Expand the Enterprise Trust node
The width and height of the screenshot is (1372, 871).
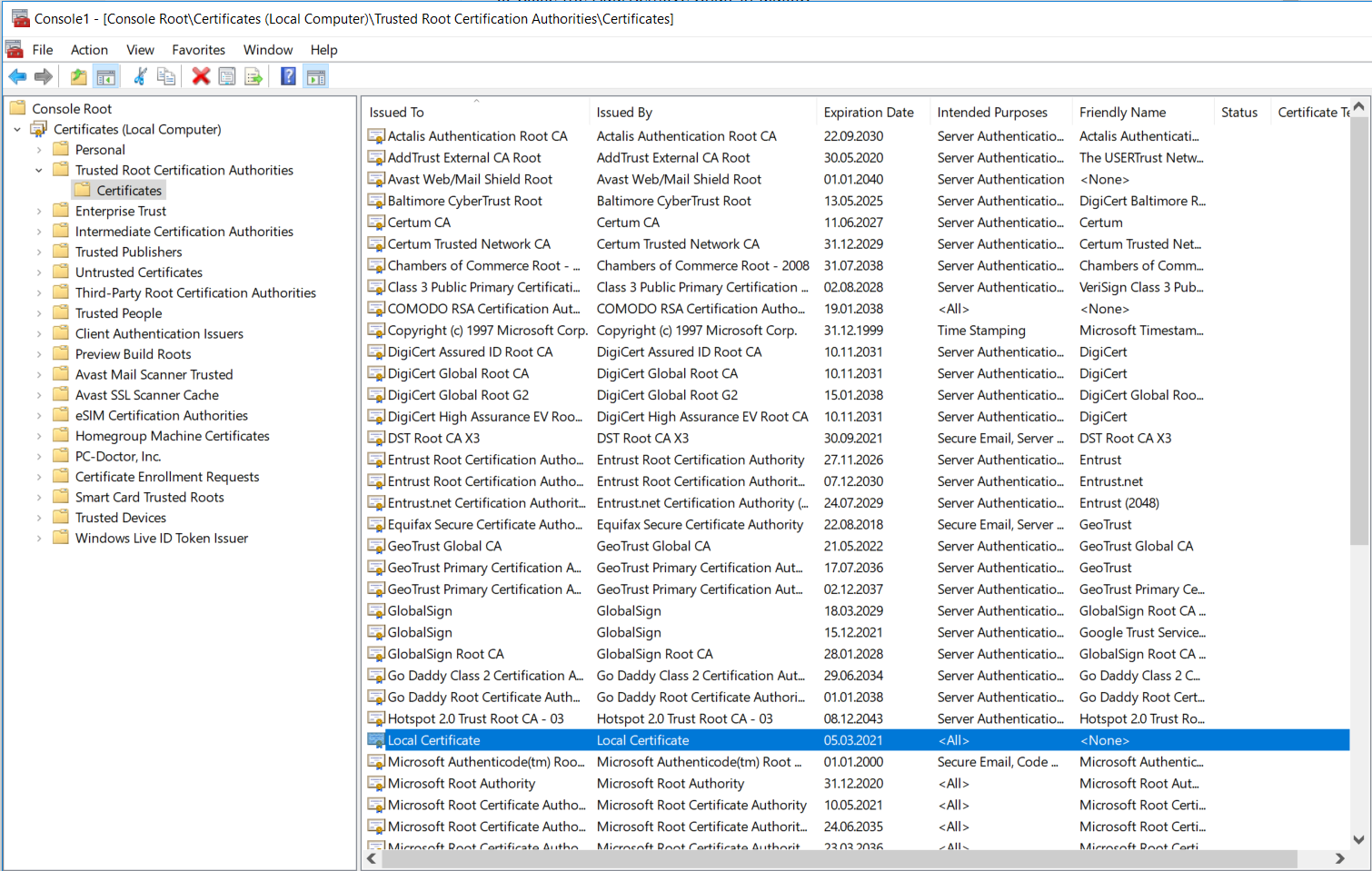39,211
